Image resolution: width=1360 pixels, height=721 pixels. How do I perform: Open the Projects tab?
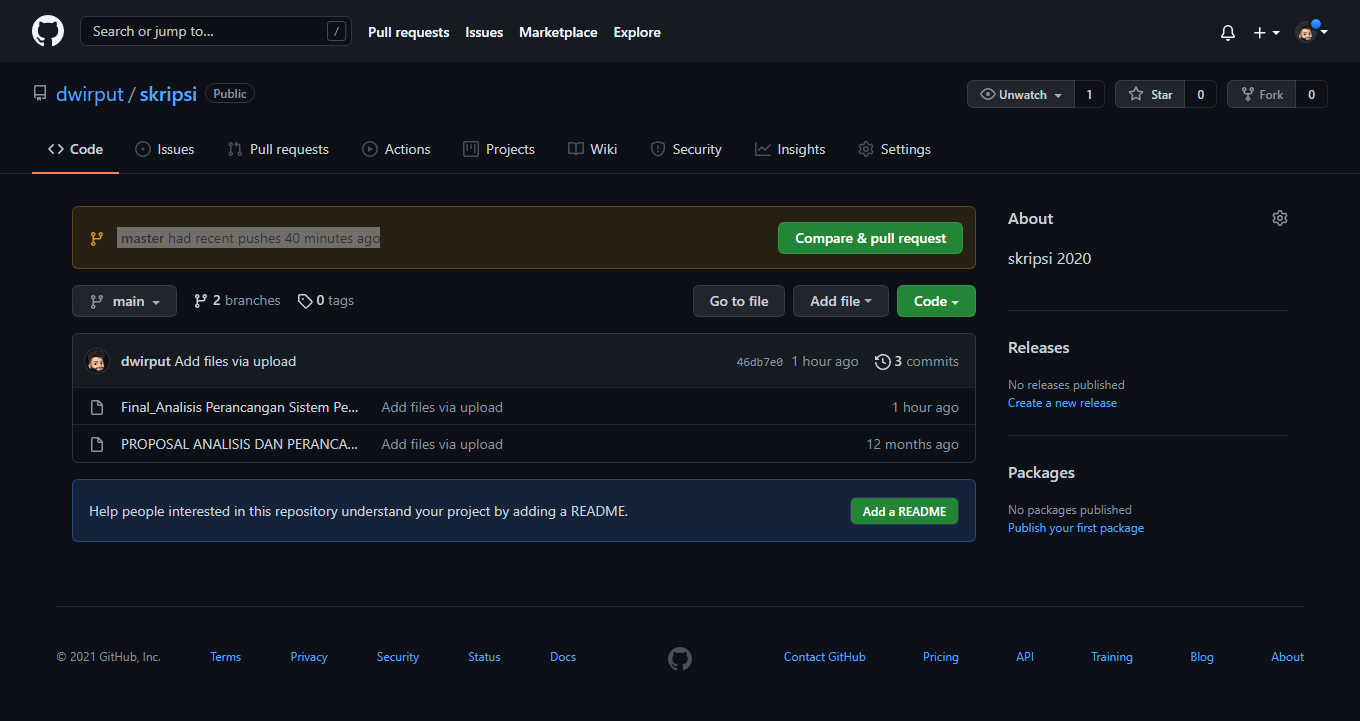[x=499, y=149]
